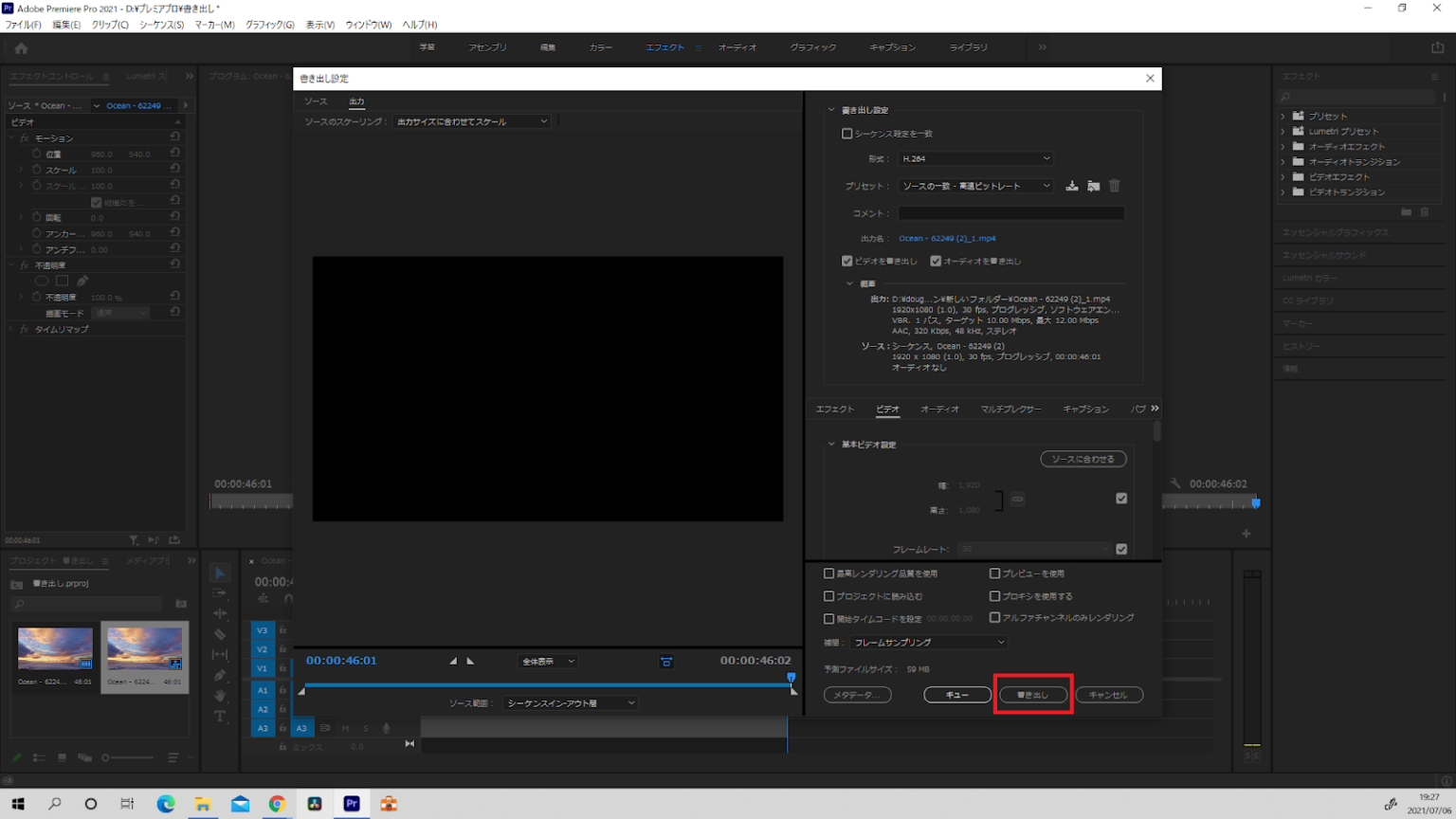Image resolution: width=1456 pixels, height=819 pixels.
Task: Click the delete preset trash icon
Action: point(1114,186)
